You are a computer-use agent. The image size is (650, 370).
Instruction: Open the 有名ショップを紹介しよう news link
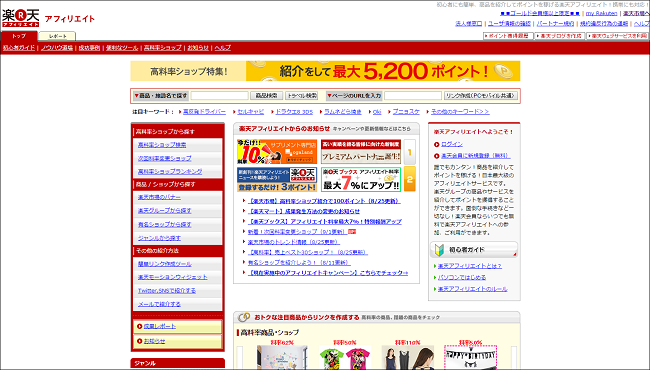(299, 263)
